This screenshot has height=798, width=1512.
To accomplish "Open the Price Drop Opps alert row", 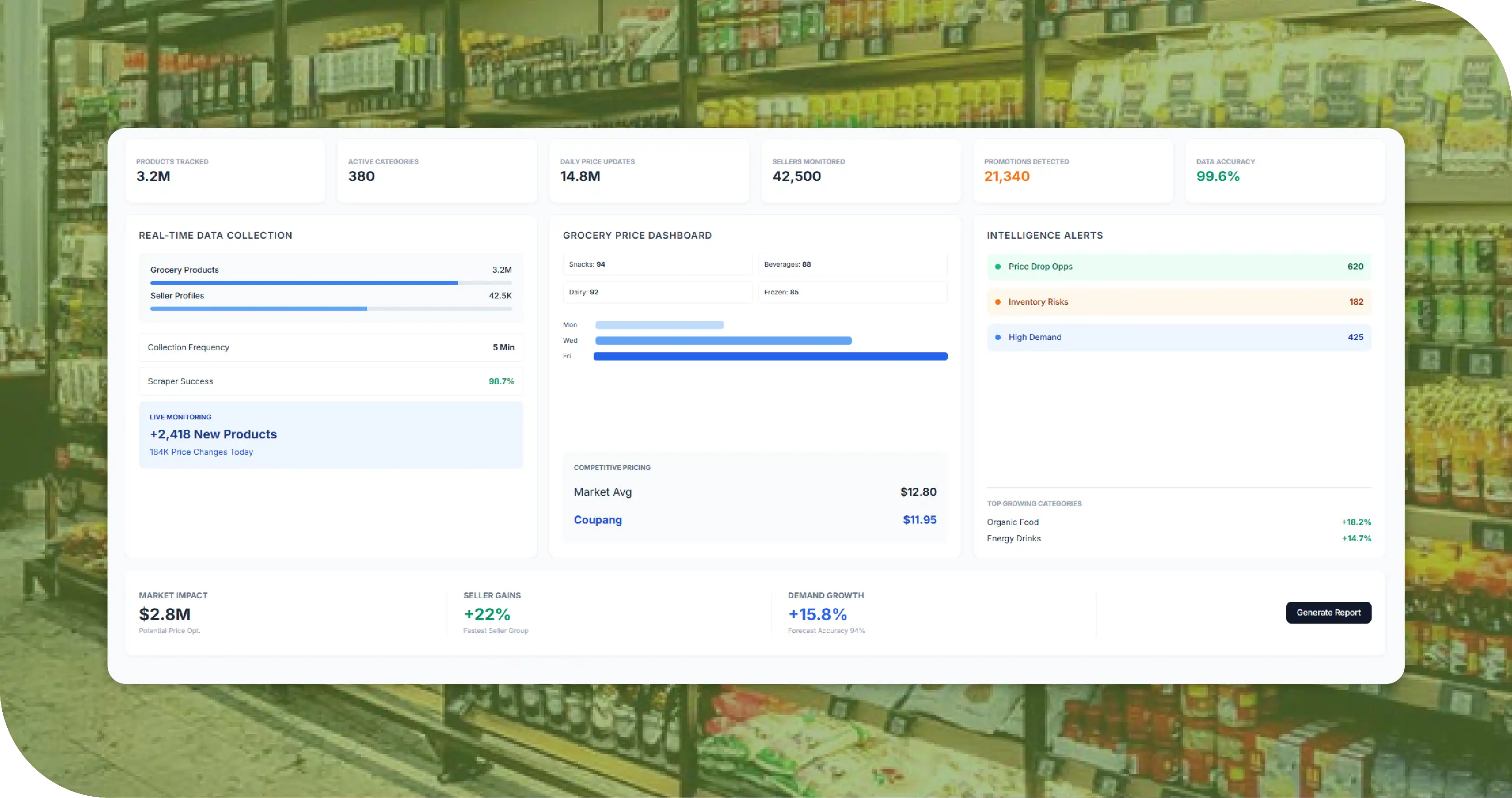I will [x=1179, y=267].
